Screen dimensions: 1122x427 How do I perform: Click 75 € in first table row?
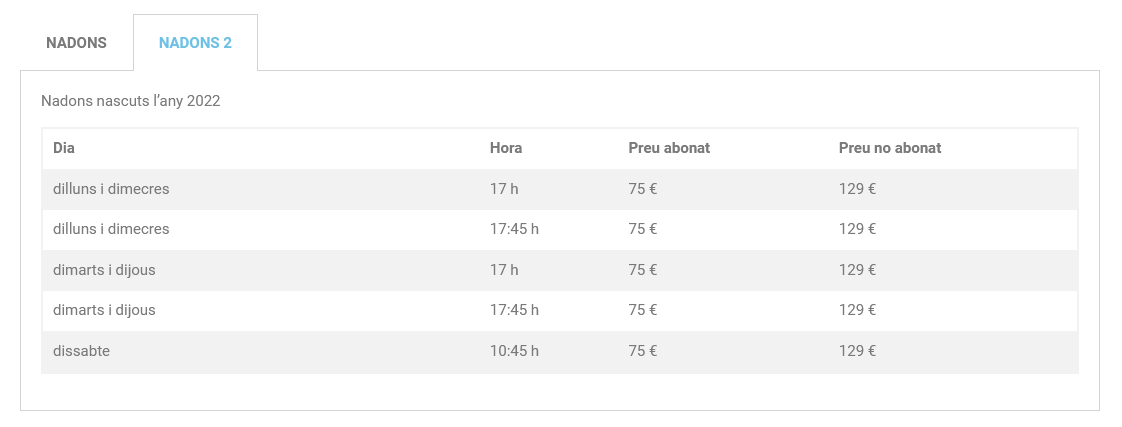643,190
